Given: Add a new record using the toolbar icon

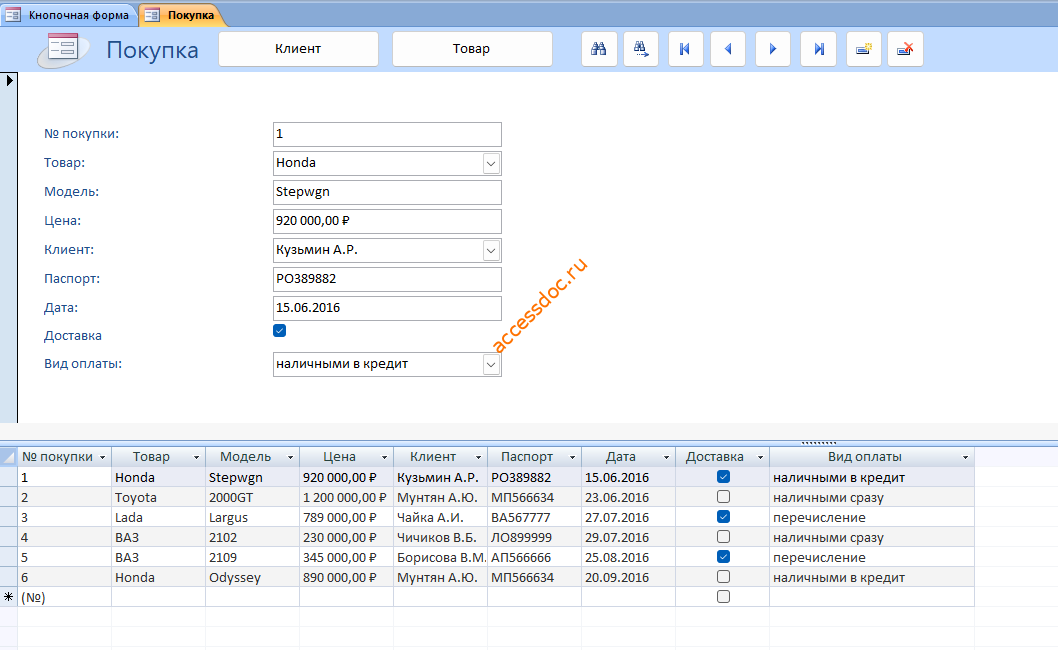Looking at the screenshot, I should tap(864, 49).
